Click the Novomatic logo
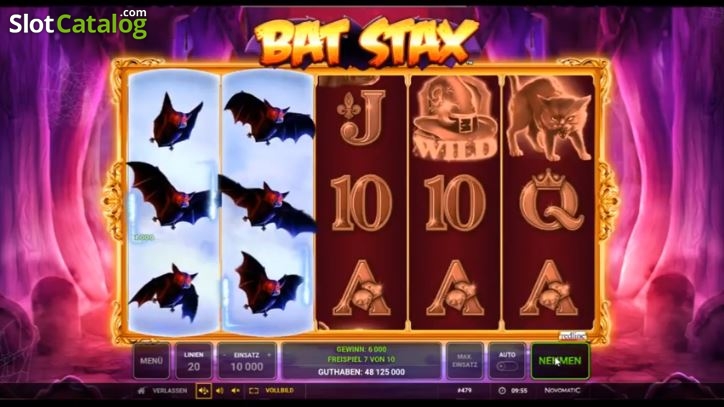The width and height of the screenshot is (724, 407). click(x=562, y=390)
